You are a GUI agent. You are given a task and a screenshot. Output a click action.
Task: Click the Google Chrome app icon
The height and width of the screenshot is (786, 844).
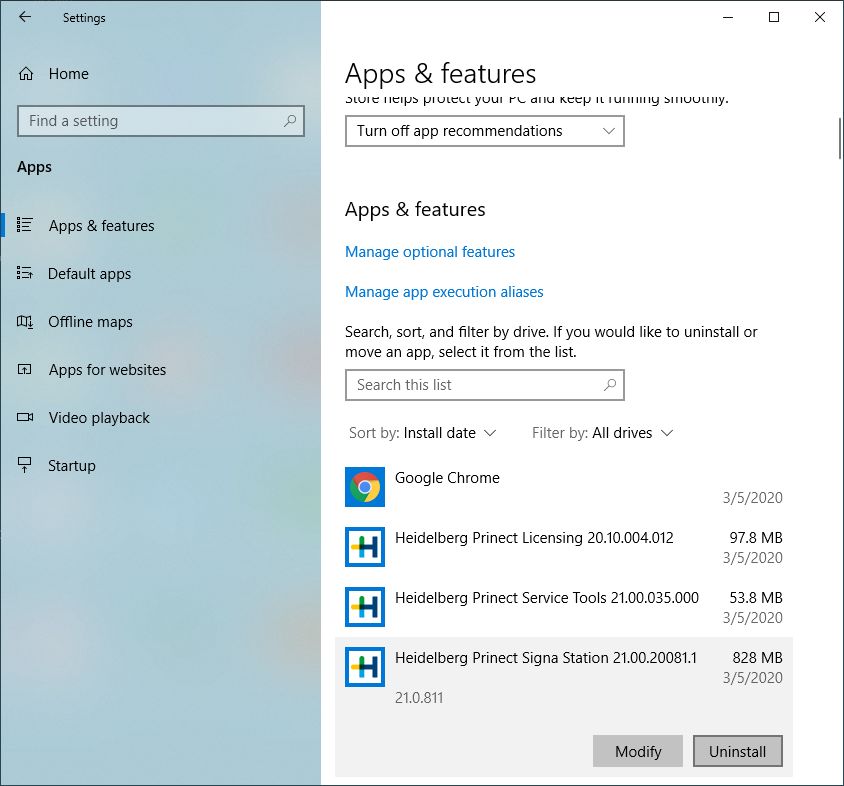365,487
